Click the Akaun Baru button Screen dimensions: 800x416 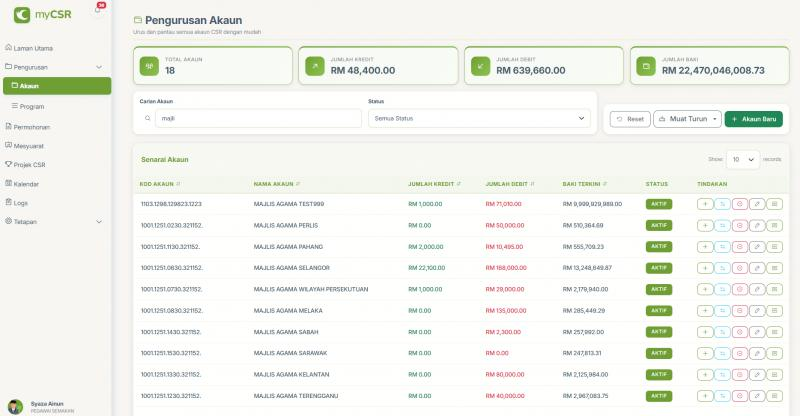coord(753,119)
